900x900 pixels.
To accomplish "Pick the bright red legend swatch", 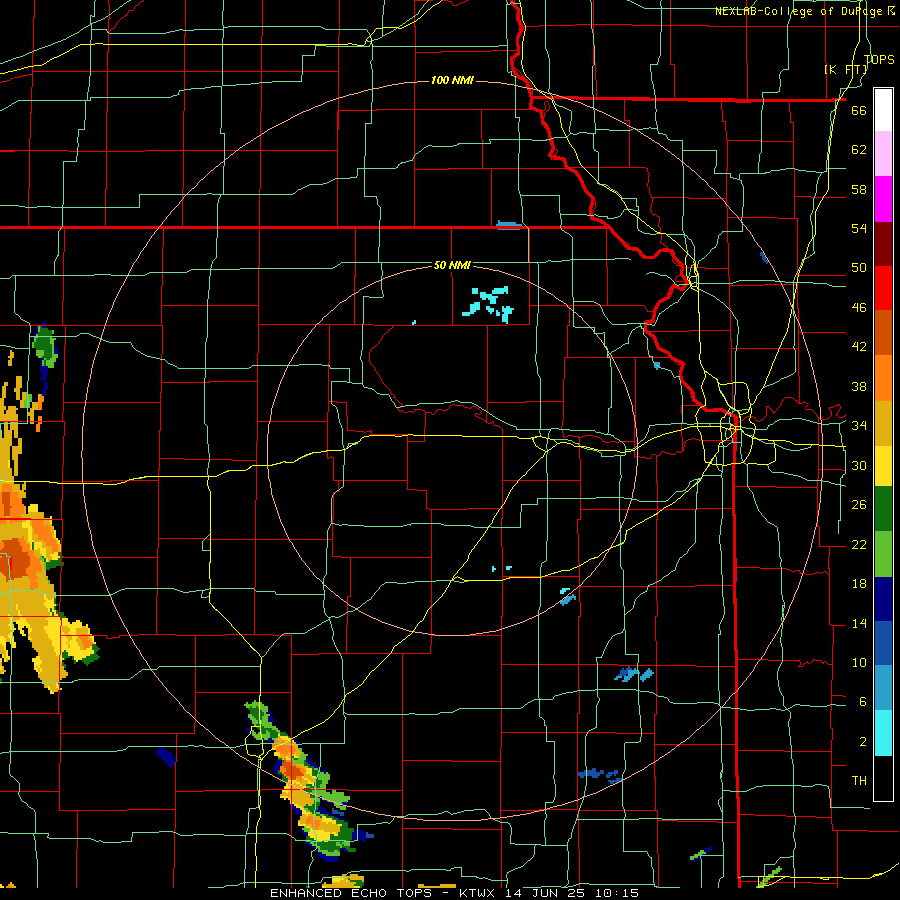I will pyautogui.click(x=883, y=288).
